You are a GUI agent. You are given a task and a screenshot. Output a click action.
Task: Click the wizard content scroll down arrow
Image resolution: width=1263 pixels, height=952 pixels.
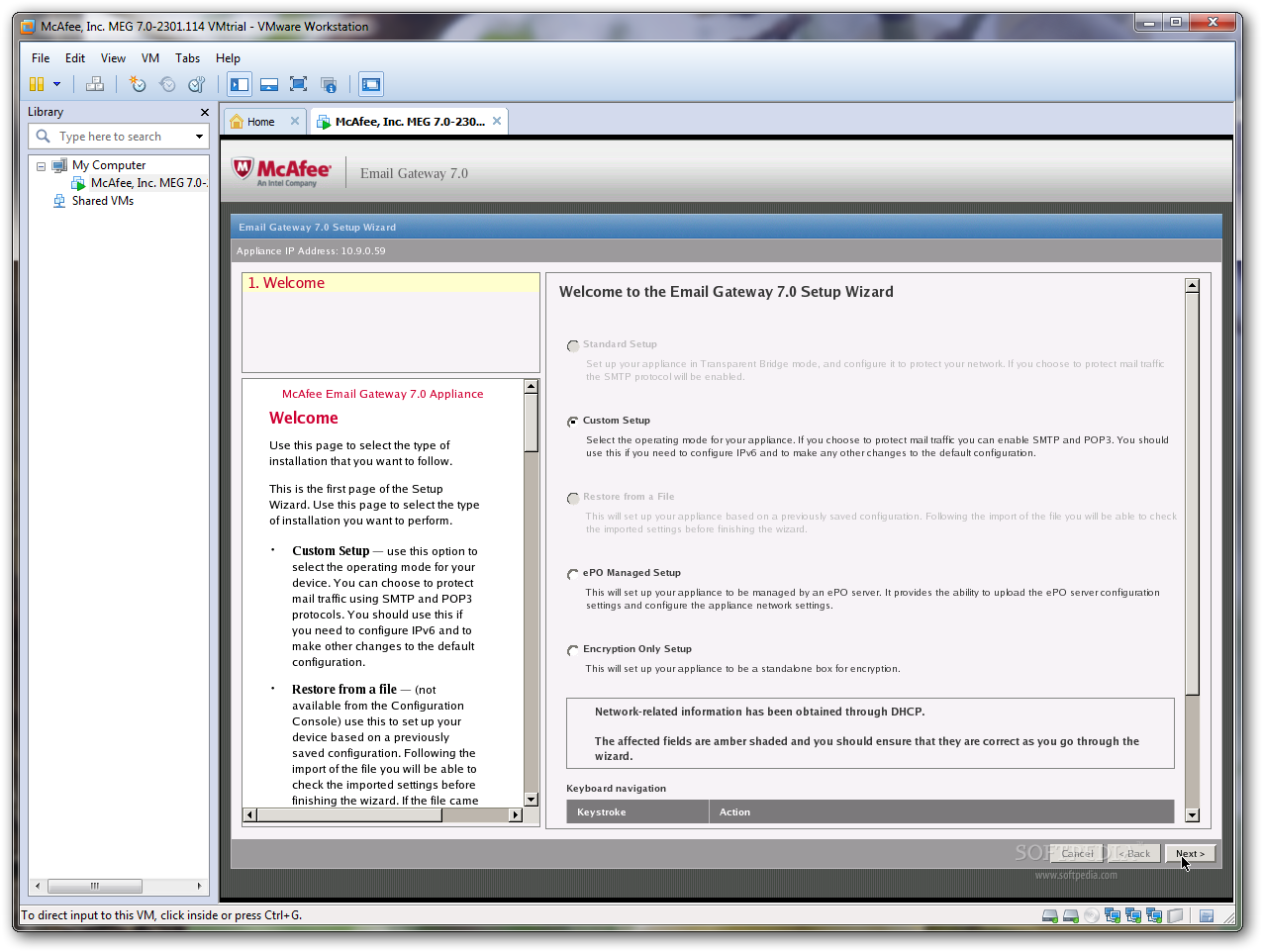(x=1192, y=815)
